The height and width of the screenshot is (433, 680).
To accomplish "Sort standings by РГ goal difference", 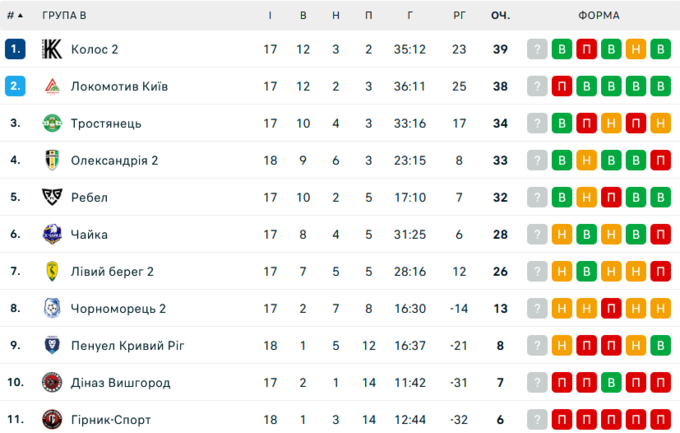I will tap(459, 15).
